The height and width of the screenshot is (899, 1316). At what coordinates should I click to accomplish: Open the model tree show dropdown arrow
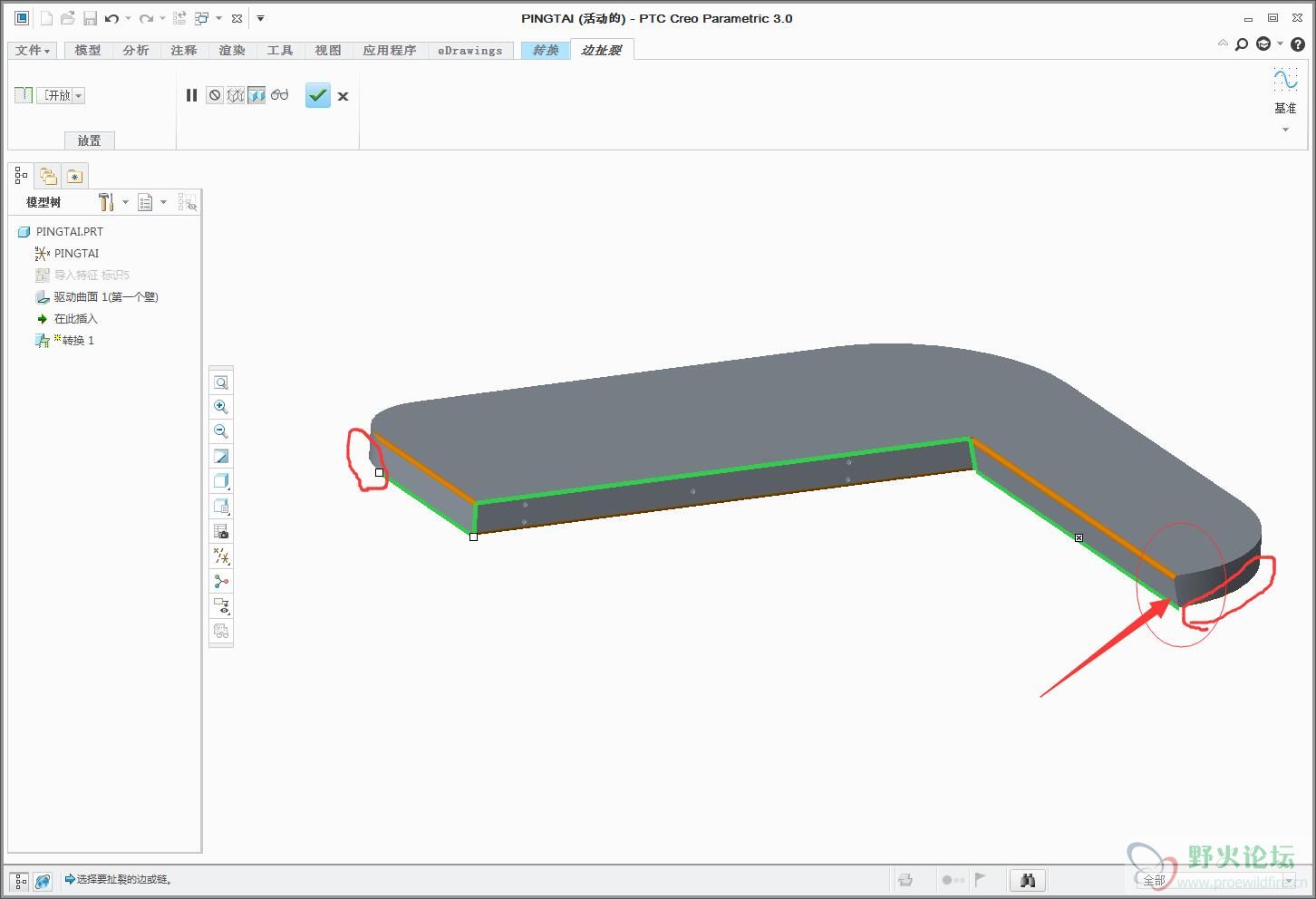(x=163, y=202)
